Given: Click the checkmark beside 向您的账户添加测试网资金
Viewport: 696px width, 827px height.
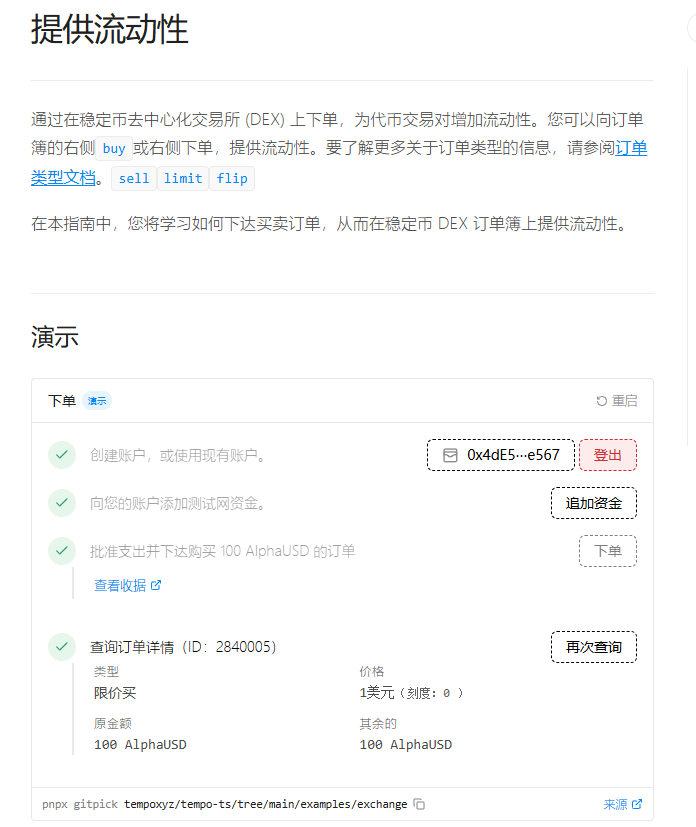Looking at the screenshot, I should 62,503.
